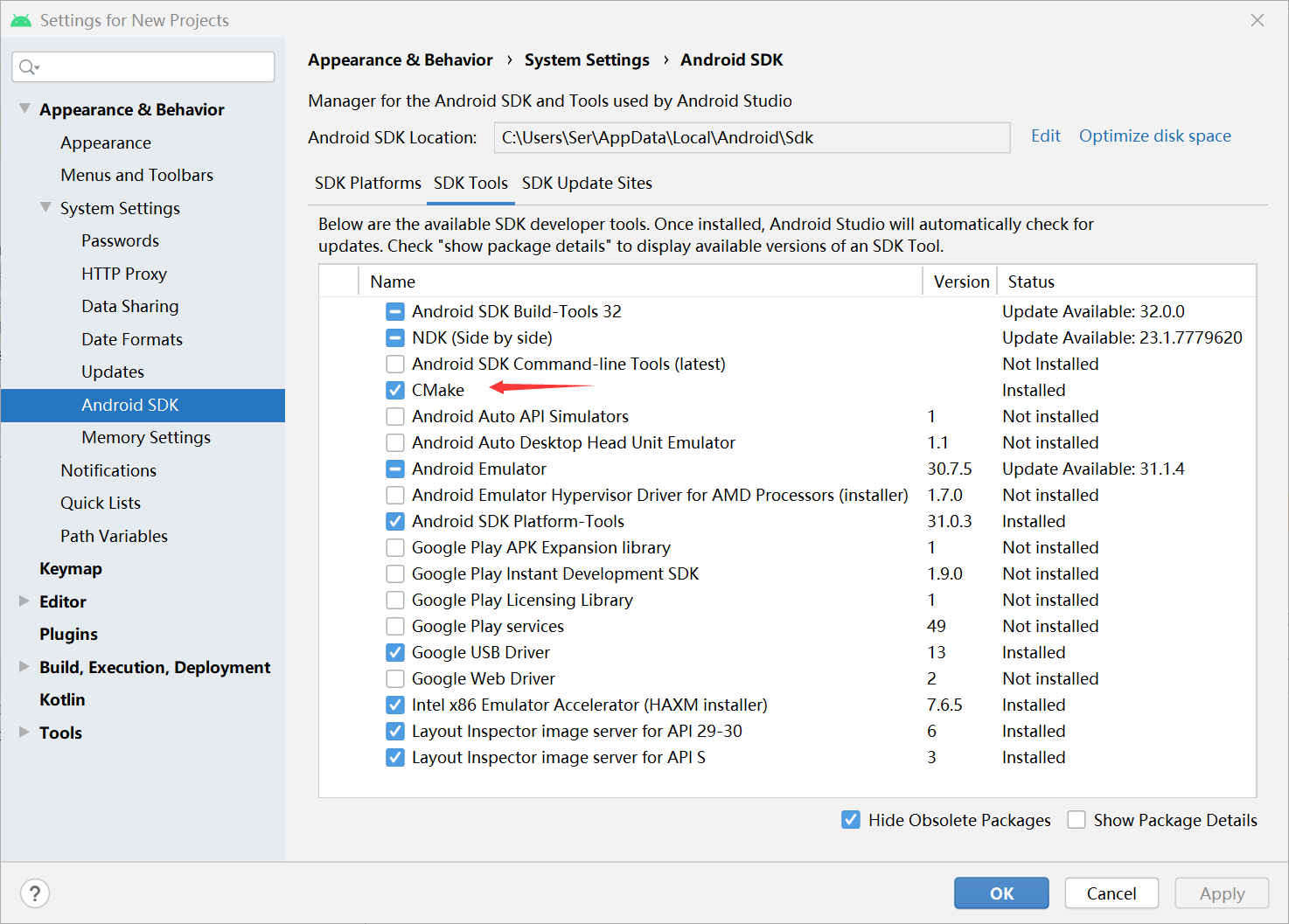Select Memory Settings in the sidebar
The height and width of the screenshot is (924, 1289).
[x=145, y=437]
